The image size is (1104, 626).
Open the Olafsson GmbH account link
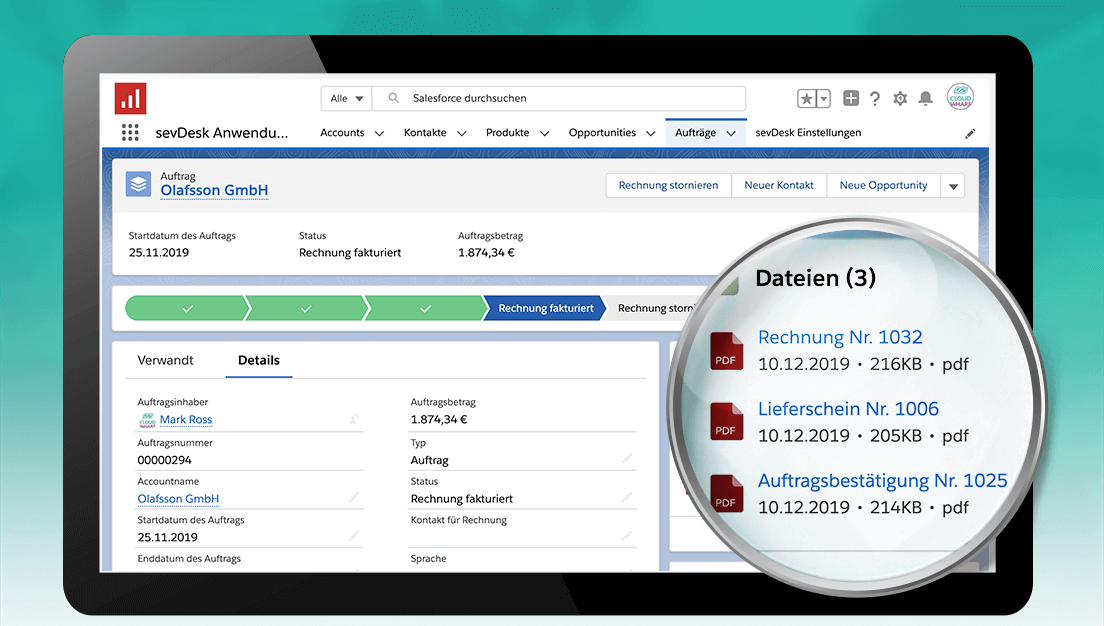[178, 498]
